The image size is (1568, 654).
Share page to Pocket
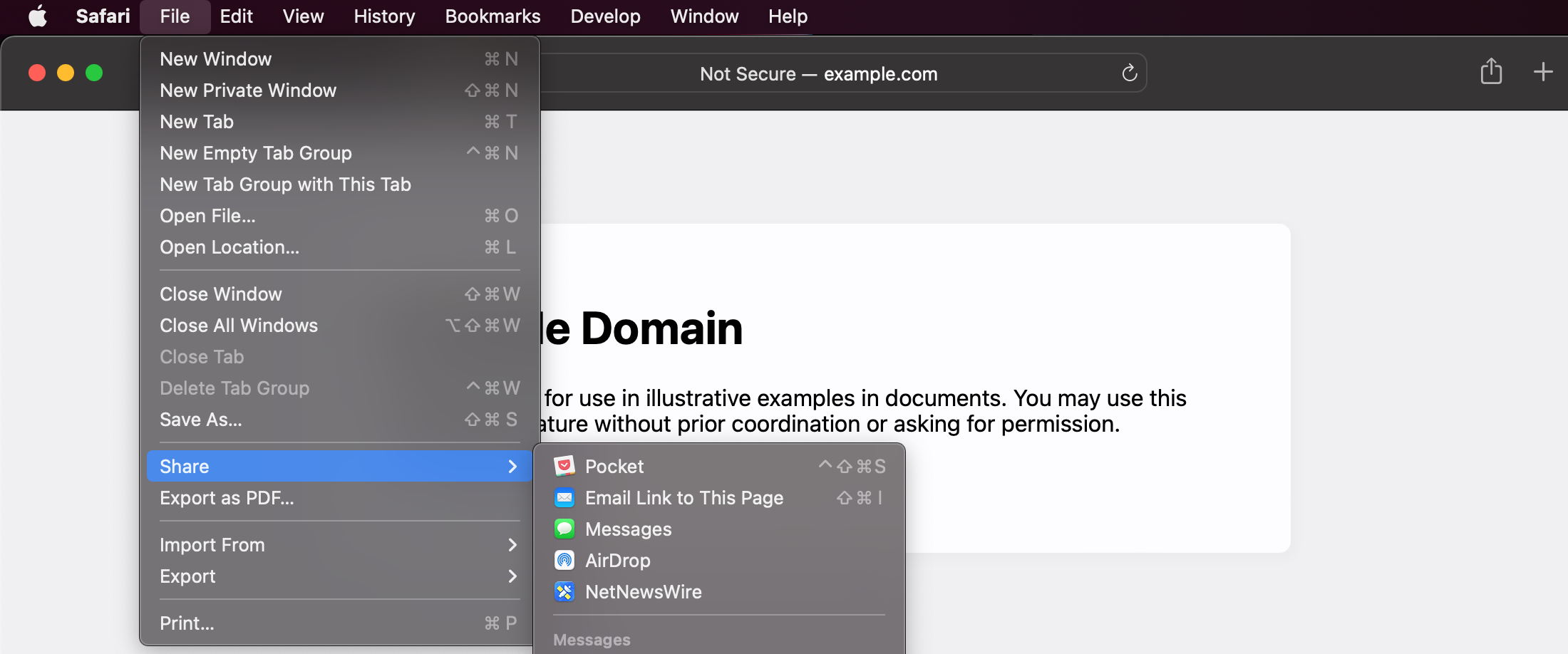(719, 467)
